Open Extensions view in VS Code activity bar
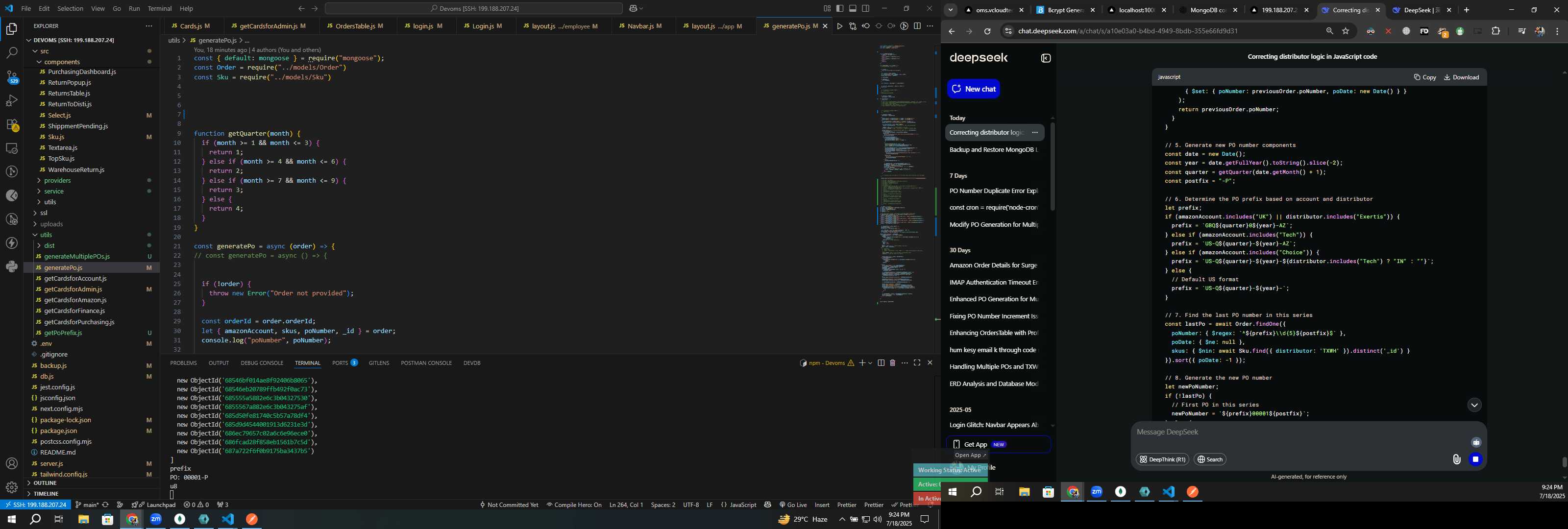Screen dimensions: 1568x529 [12, 125]
